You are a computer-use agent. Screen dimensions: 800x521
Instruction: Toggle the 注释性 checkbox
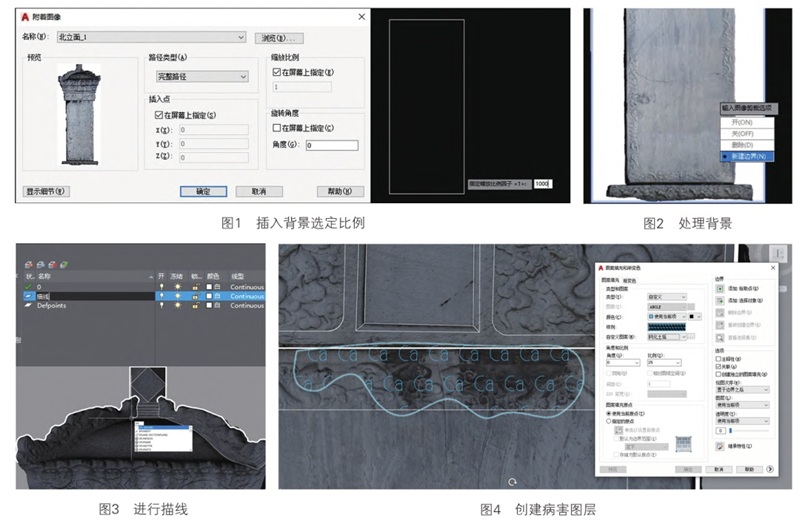pyautogui.click(x=718, y=359)
